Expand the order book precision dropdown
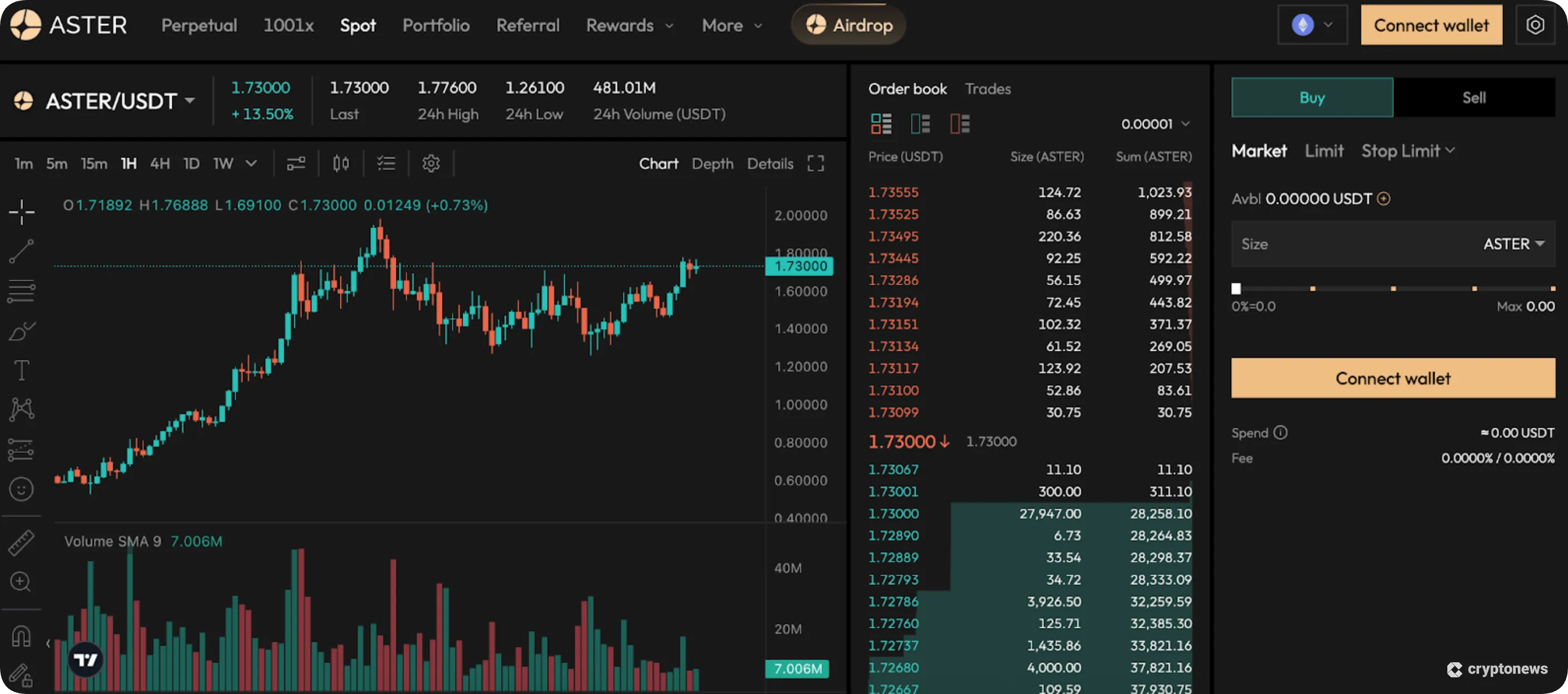The image size is (1568, 694). click(x=1155, y=123)
